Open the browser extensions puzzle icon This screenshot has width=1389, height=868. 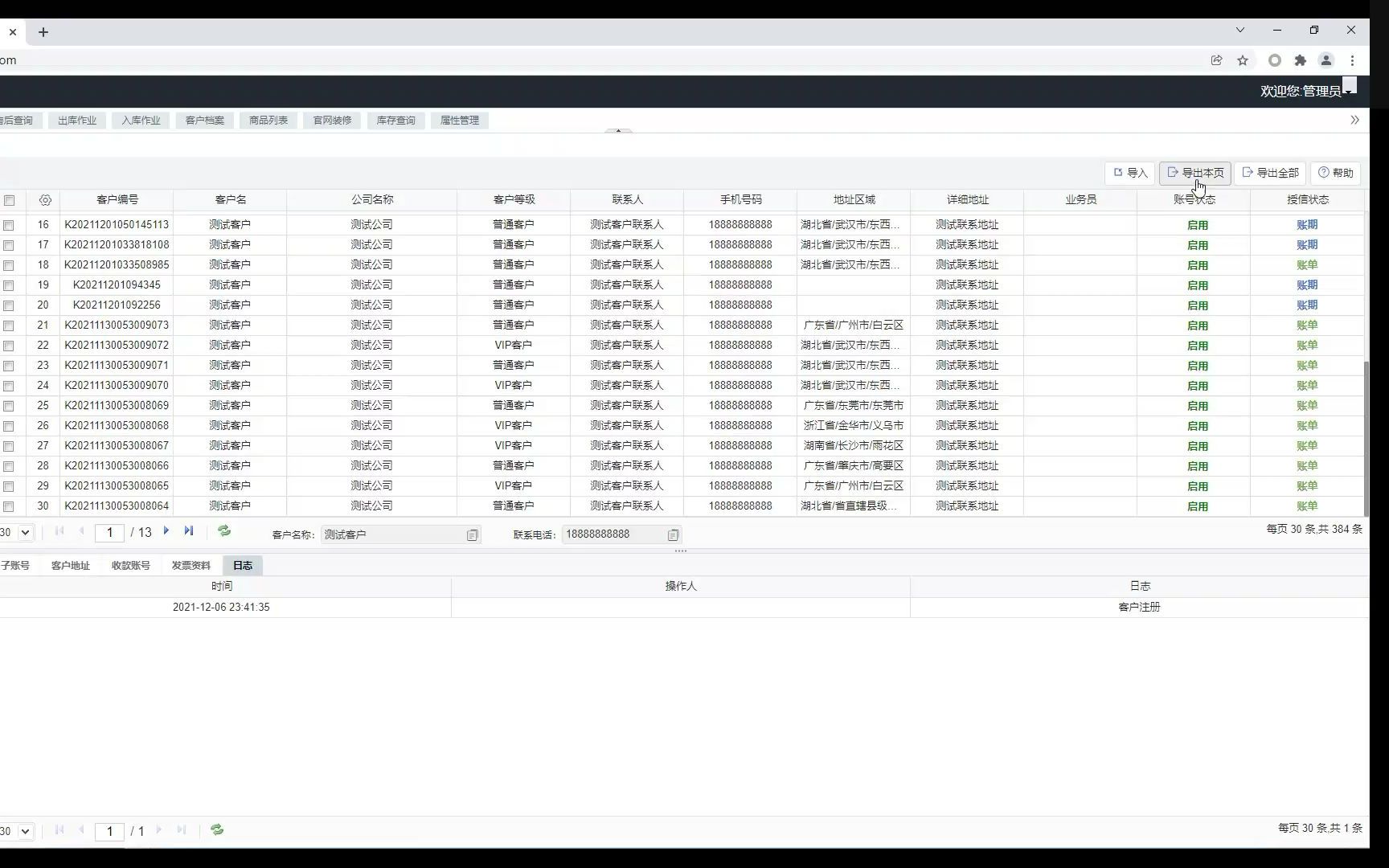(x=1301, y=60)
